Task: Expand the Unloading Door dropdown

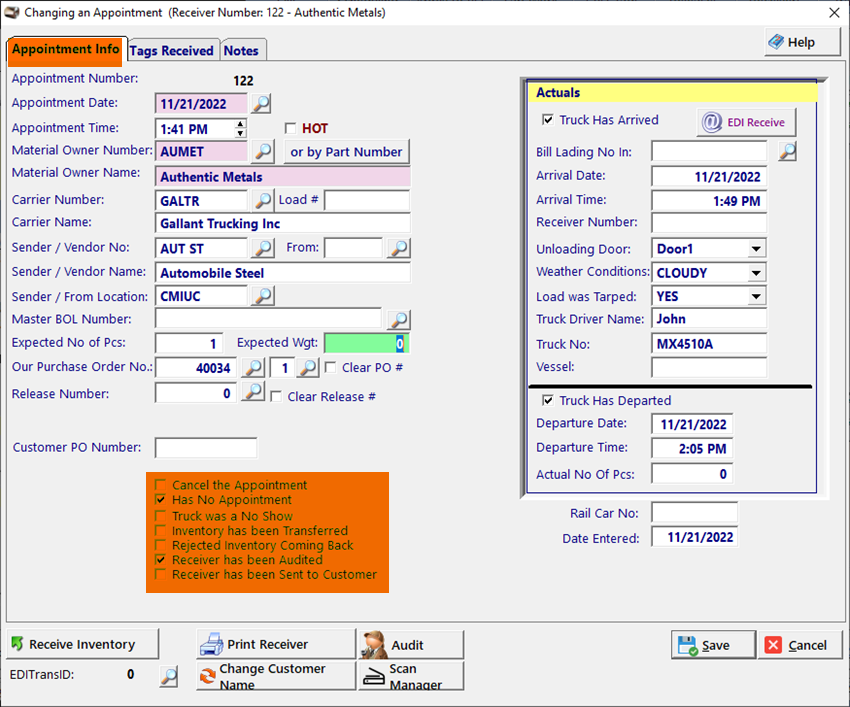Action: pos(756,248)
